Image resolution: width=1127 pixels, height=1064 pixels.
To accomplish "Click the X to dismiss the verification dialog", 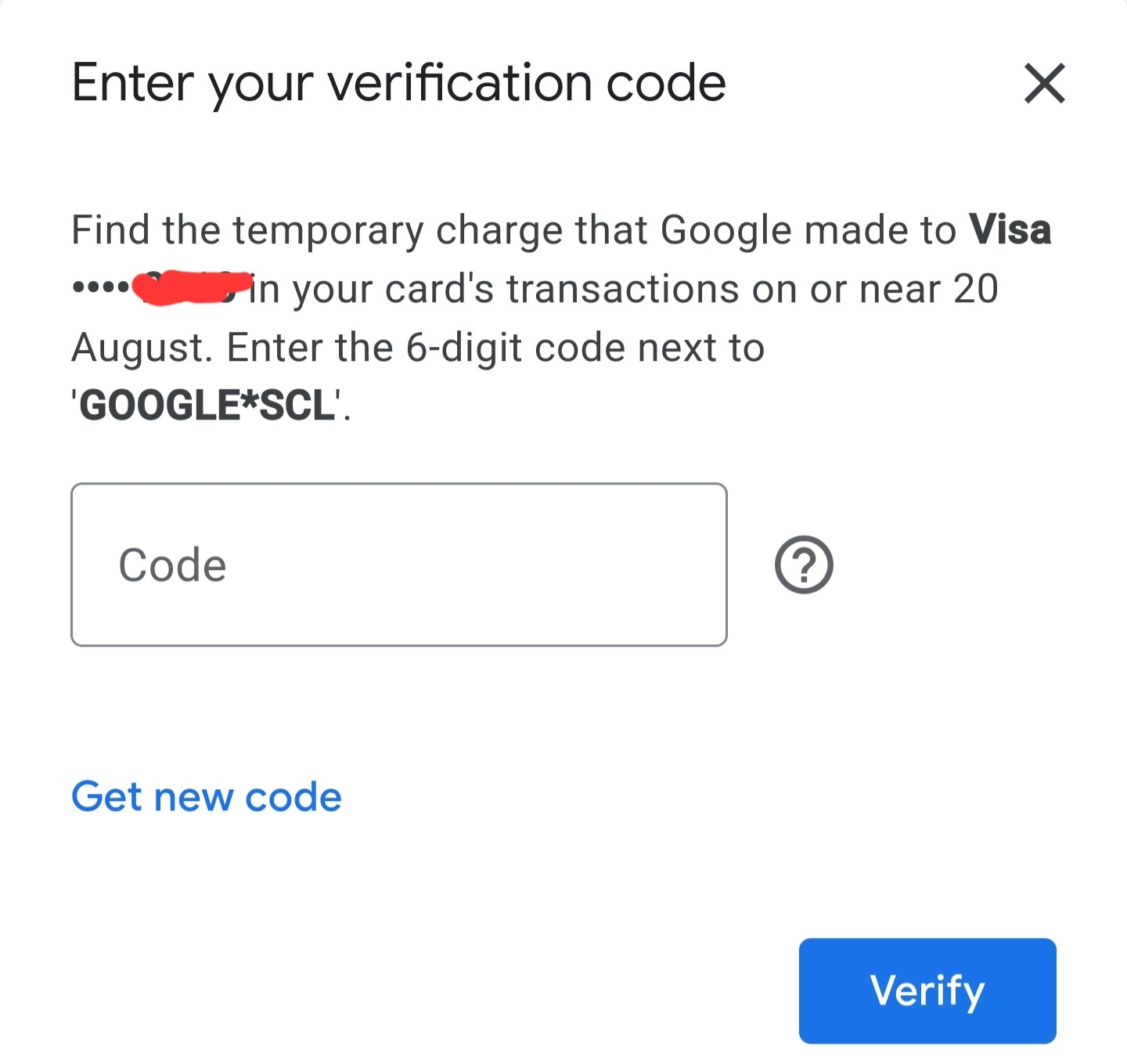I will 1044,82.
